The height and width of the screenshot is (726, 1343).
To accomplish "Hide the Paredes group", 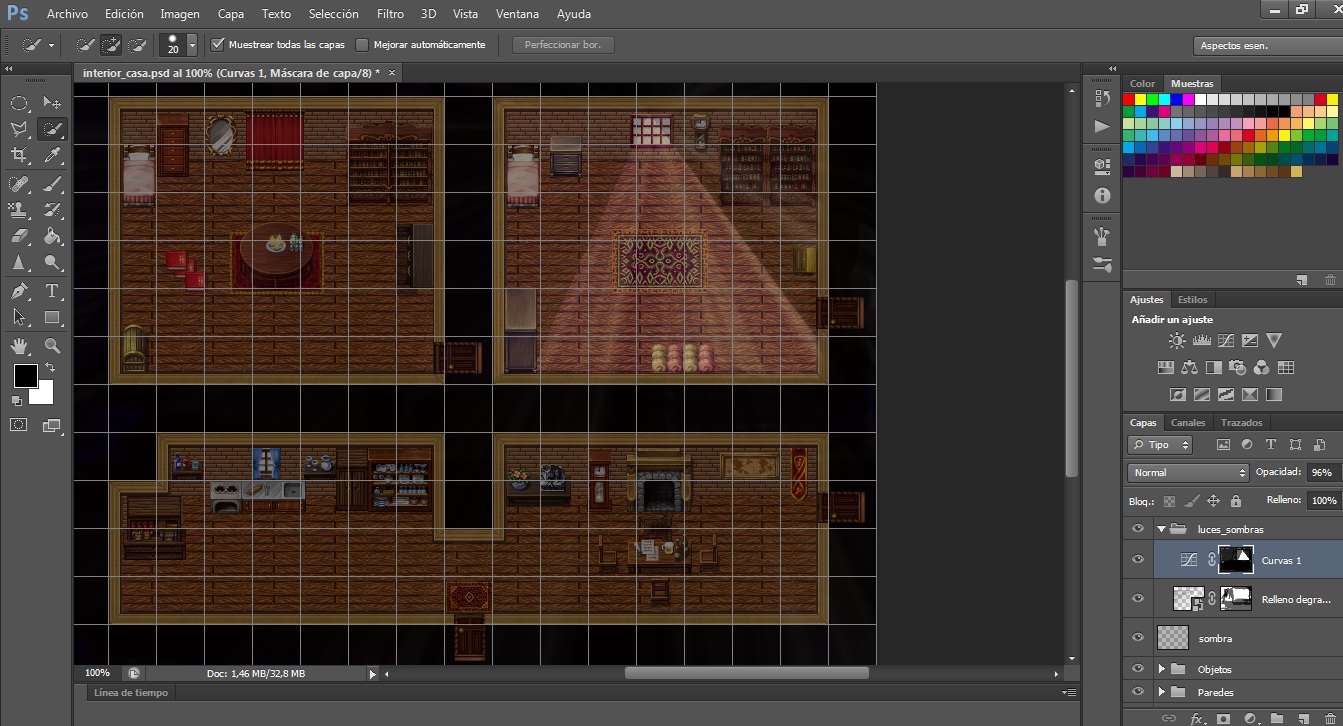I will click(x=1137, y=692).
